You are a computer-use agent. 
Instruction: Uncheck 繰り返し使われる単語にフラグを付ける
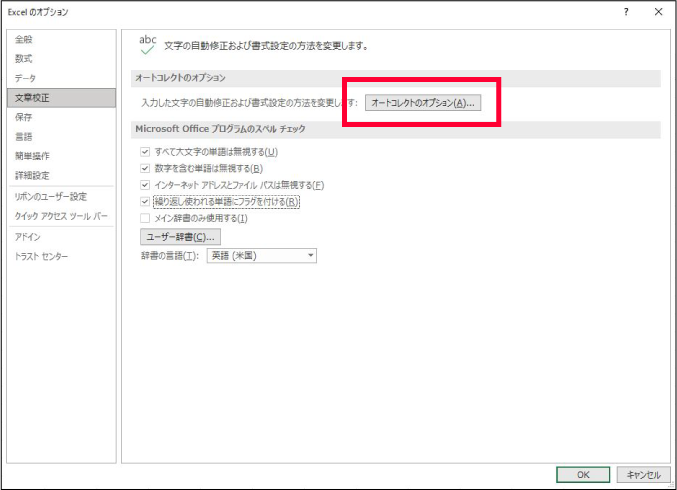tap(146, 202)
